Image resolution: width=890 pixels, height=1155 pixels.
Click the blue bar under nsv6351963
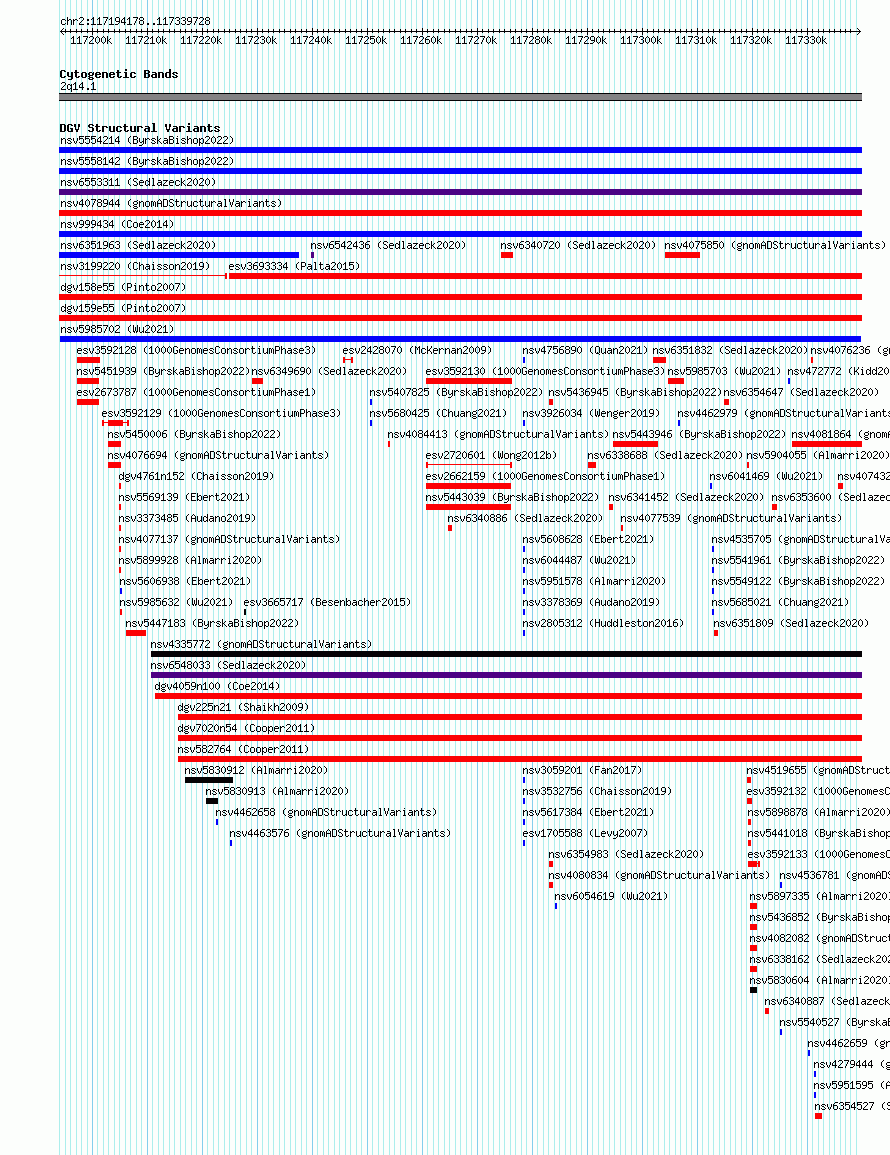pyautogui.click(x=179, y=255)
